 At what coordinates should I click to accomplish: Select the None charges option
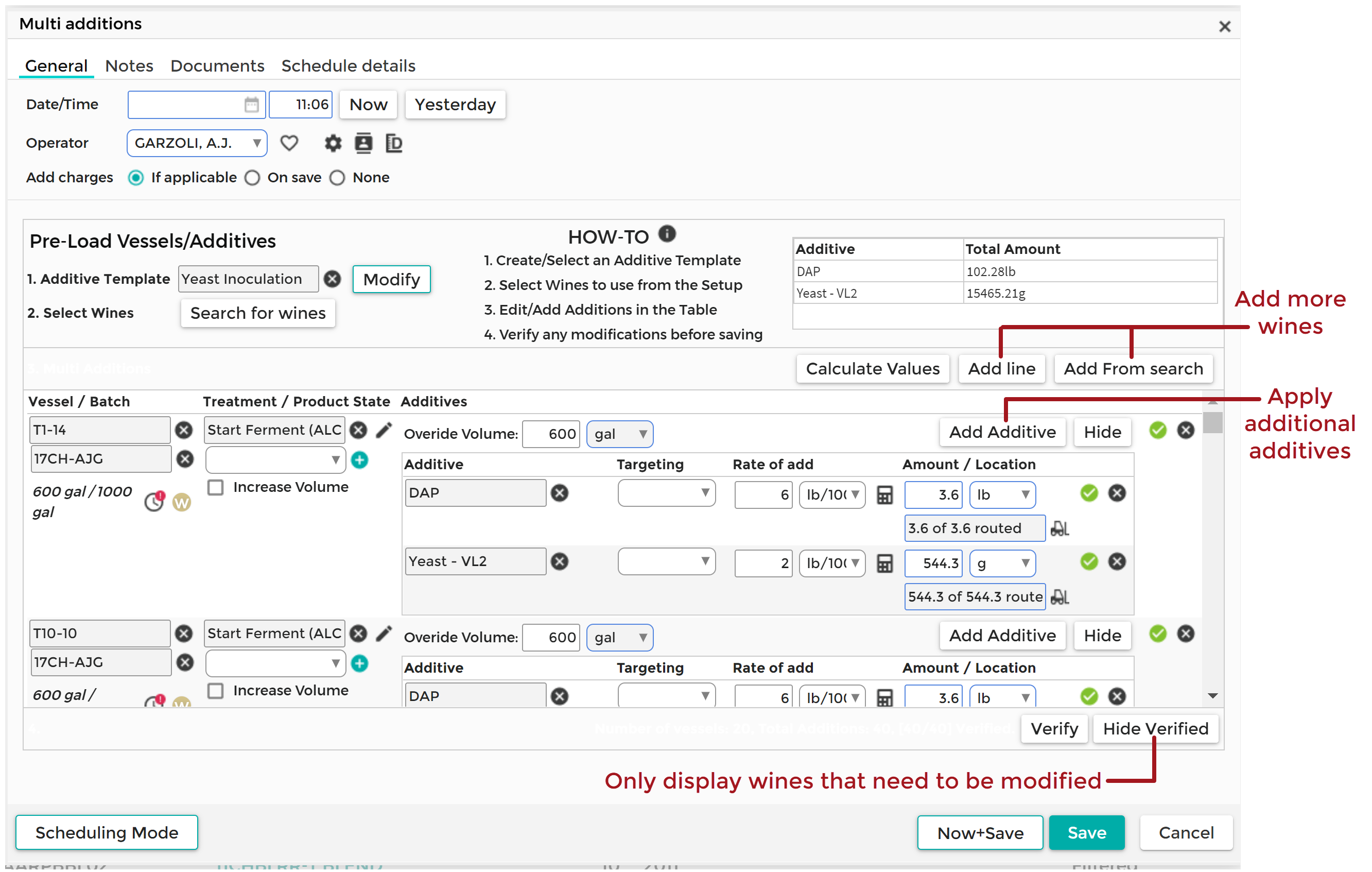[x=337, y=178]
